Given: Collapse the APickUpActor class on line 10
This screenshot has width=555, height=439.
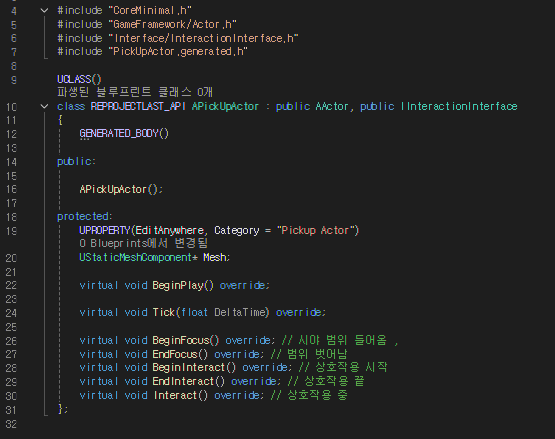Looking at the screenshot, I should coord(44,106).
